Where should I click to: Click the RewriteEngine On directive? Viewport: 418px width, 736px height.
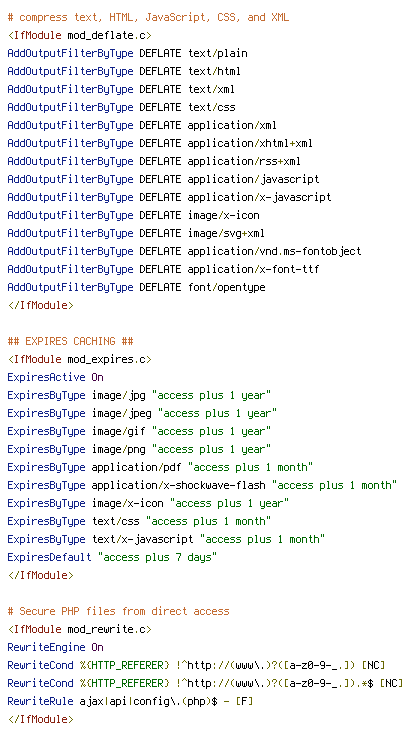click(x=55, y=648)
